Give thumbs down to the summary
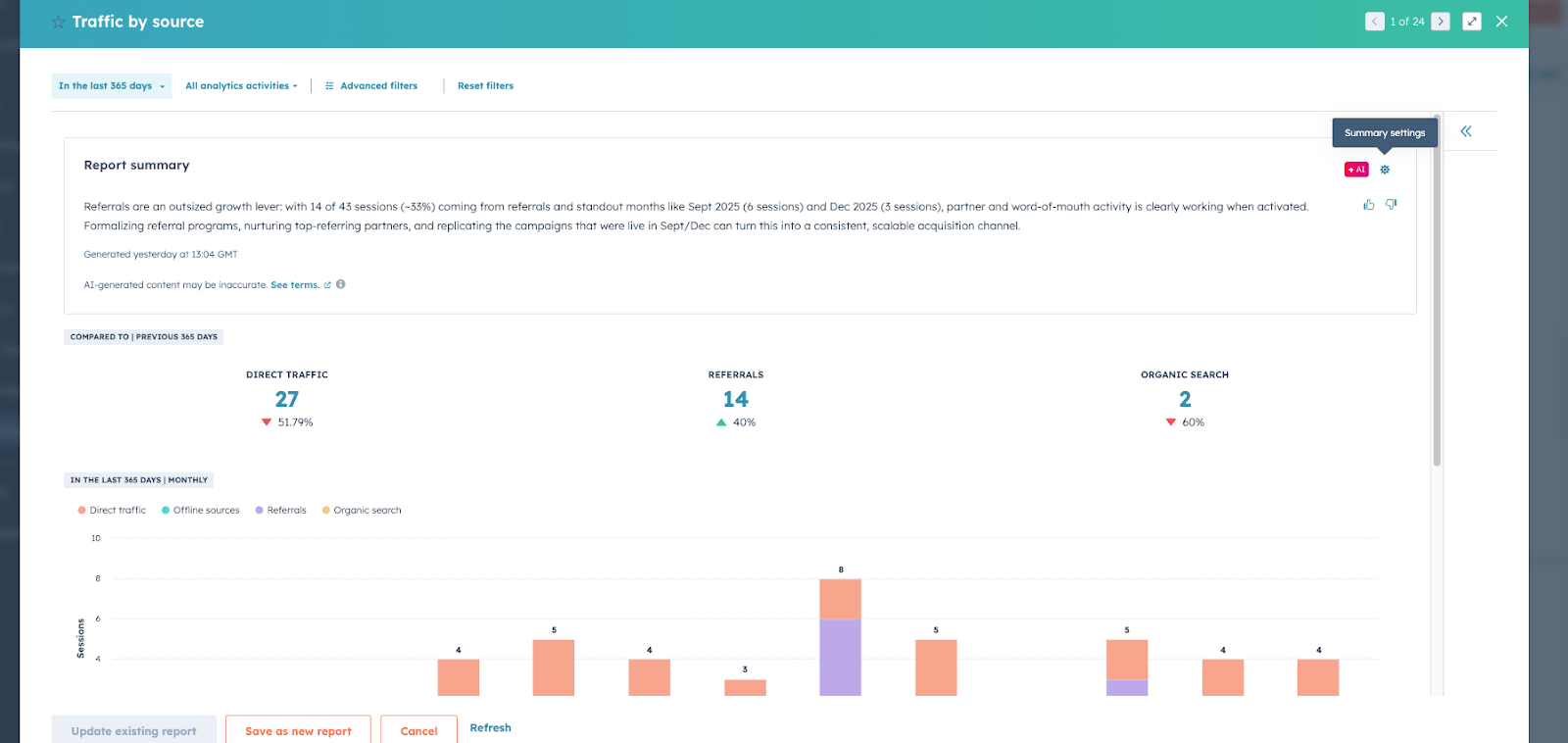 [1391, 205]
